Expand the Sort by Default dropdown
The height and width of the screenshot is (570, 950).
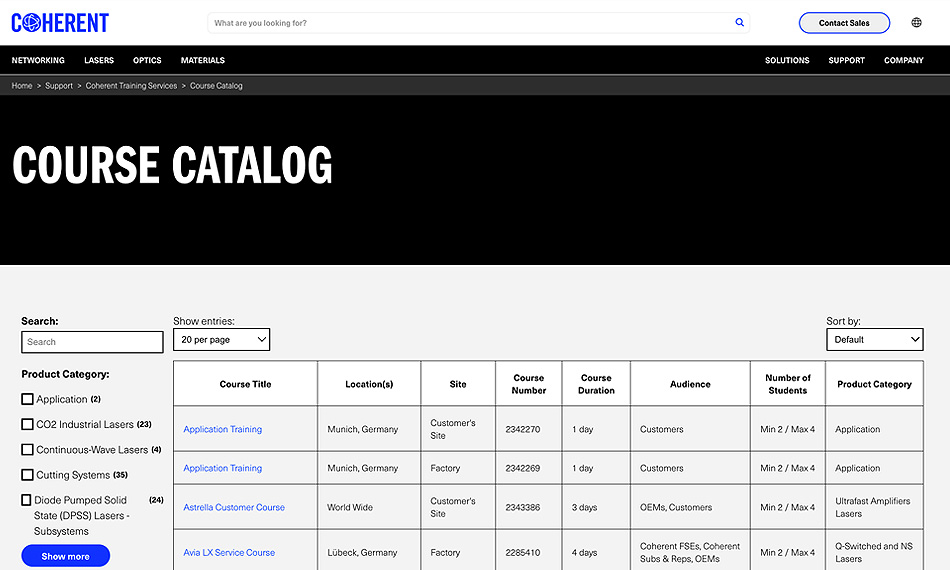(x=874, y=340)
